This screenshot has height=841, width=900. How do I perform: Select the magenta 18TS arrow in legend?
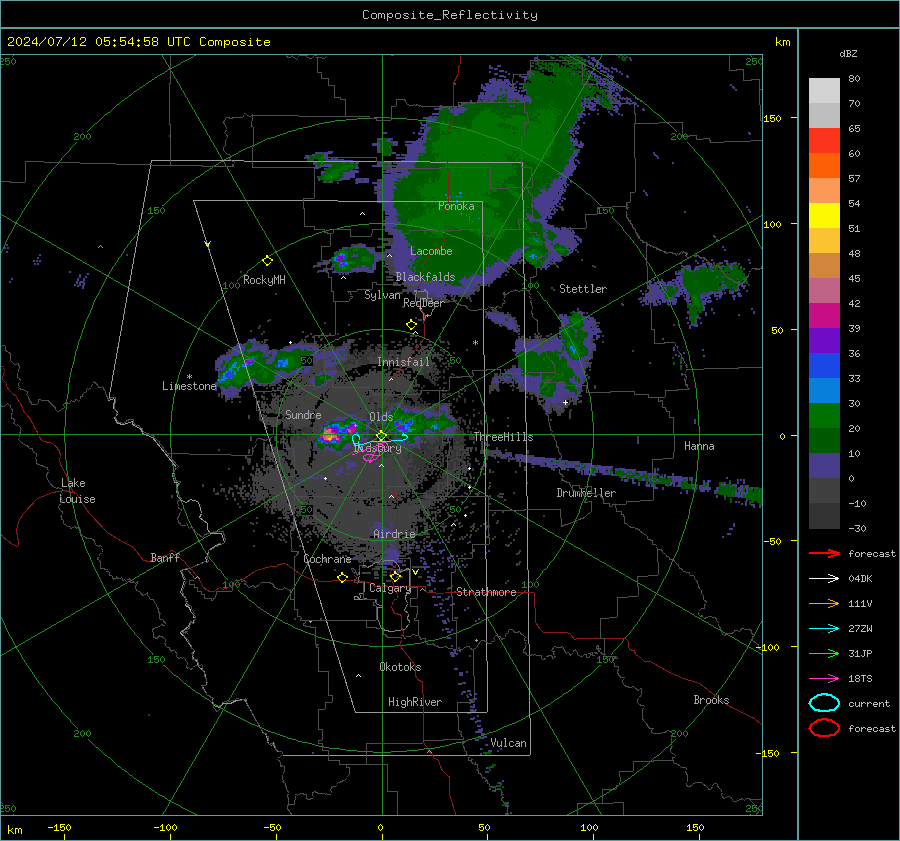click(824, 679)
